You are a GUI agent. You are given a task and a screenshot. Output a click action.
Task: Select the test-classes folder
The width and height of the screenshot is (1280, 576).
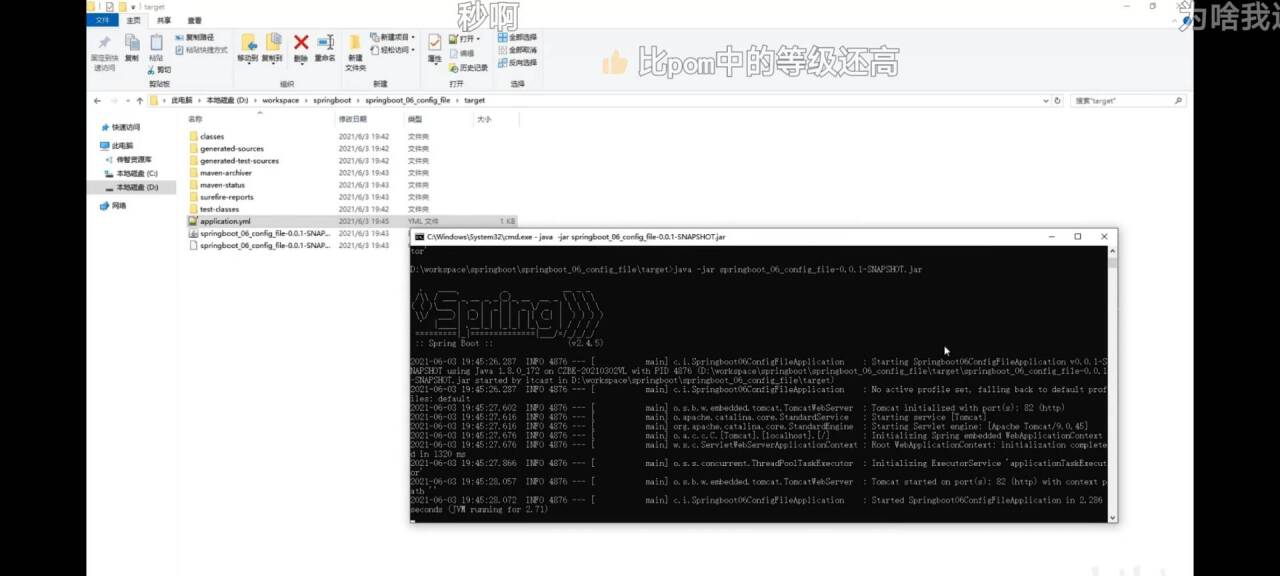coord(219,209)
